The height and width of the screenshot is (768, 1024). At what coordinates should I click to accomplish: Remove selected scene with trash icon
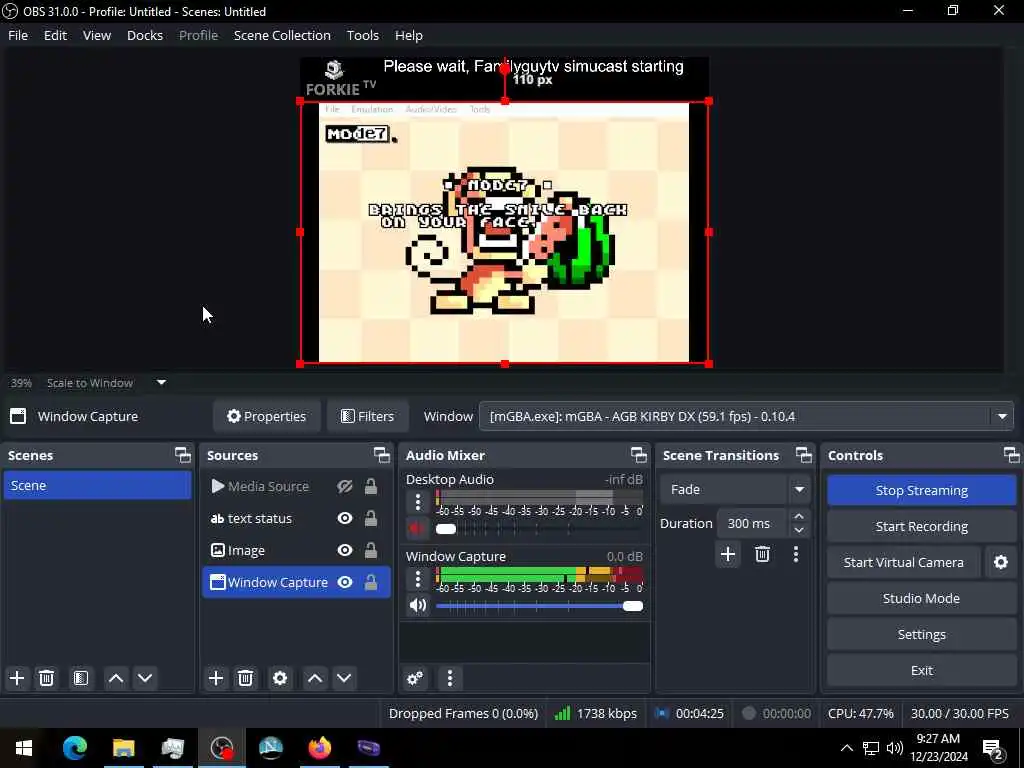pos(46,678)
